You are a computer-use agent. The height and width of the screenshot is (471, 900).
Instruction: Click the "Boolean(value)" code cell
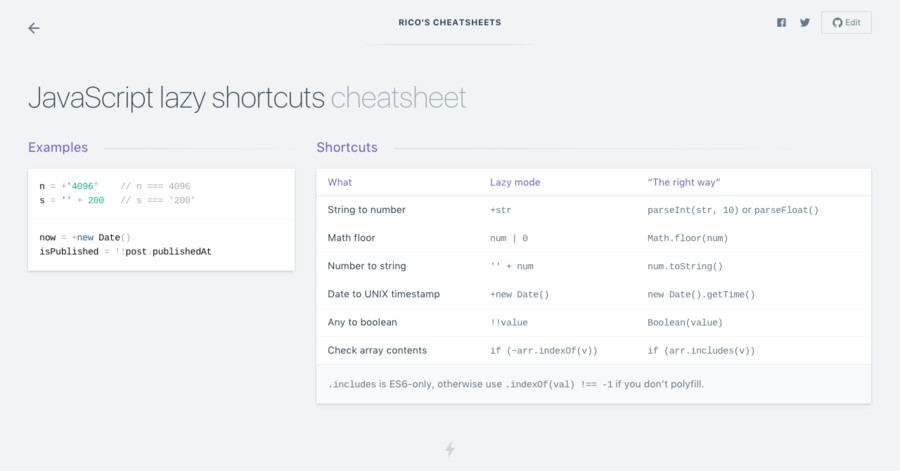coord(685,322)
